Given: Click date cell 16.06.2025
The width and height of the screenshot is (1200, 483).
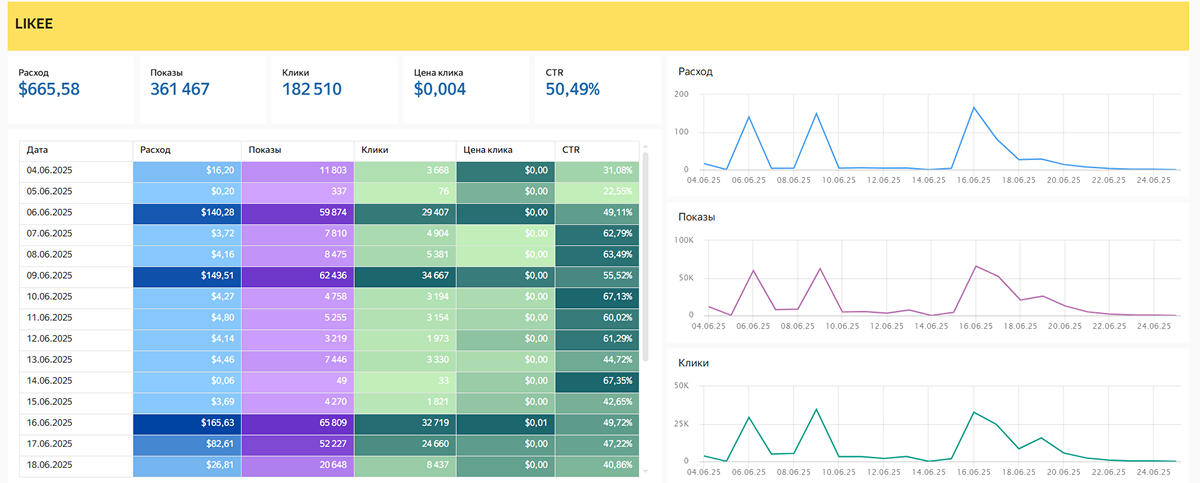Looking at the screenshot, I should pos(76,423).
